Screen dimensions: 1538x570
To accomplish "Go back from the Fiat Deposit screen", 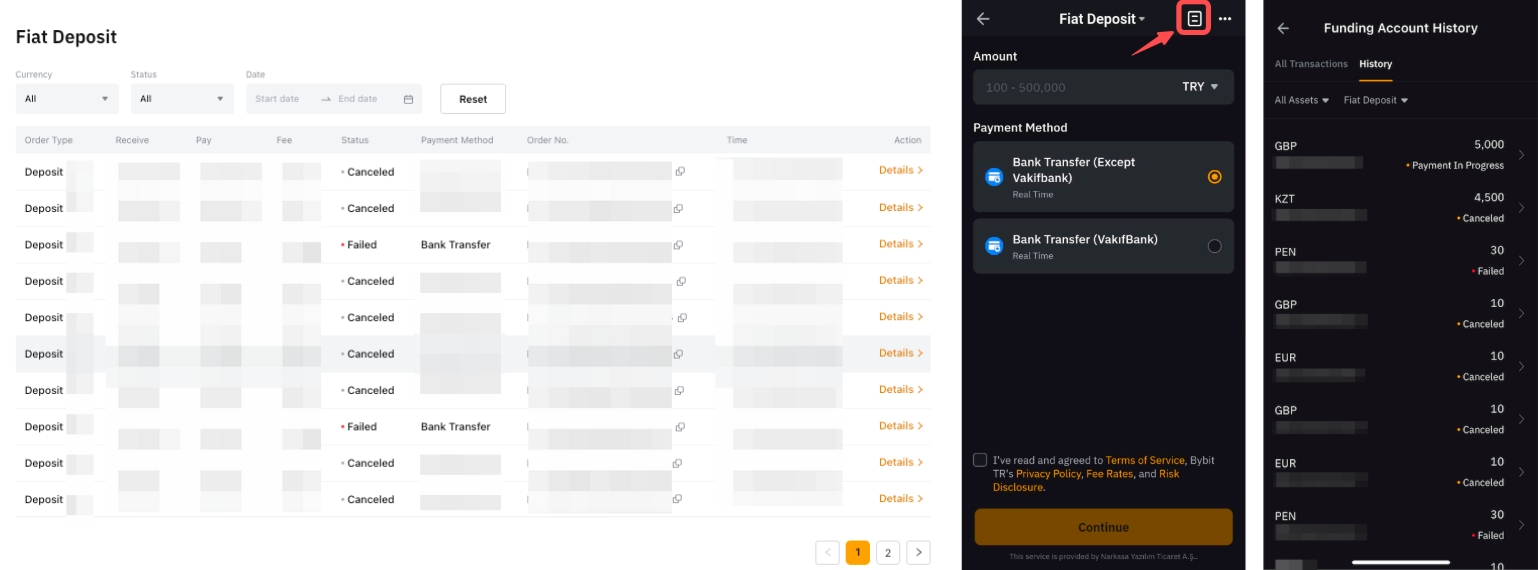I will [983, 19].
